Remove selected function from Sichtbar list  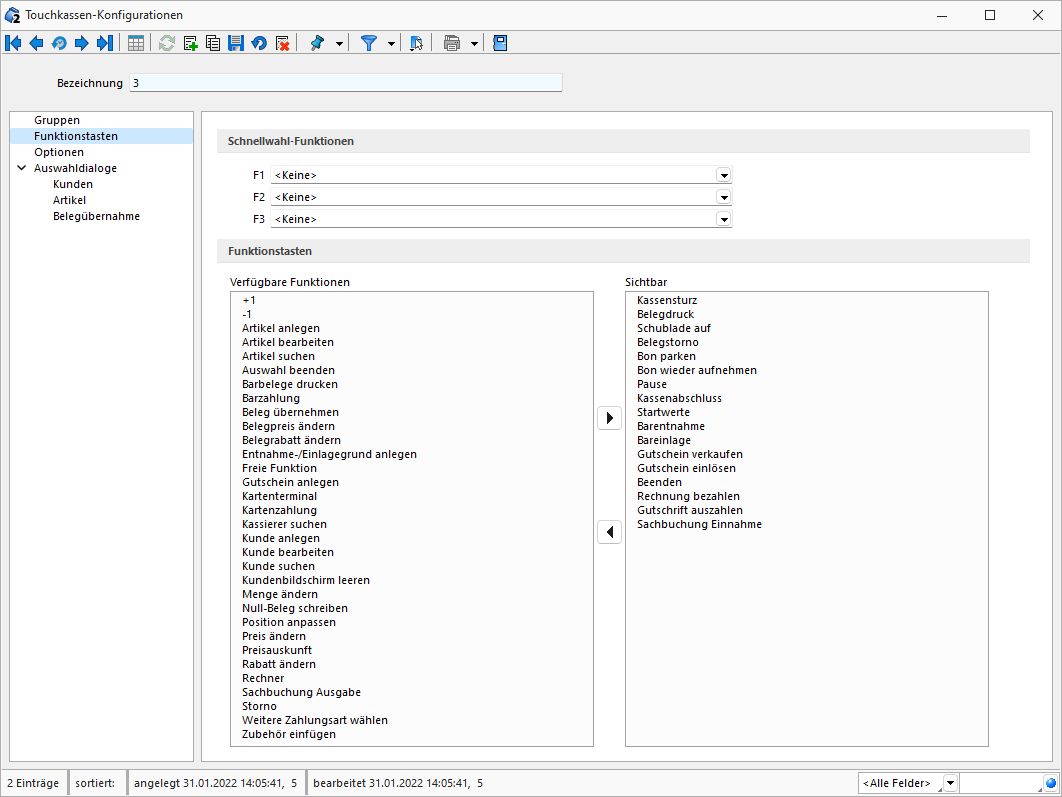pos(610,532)
